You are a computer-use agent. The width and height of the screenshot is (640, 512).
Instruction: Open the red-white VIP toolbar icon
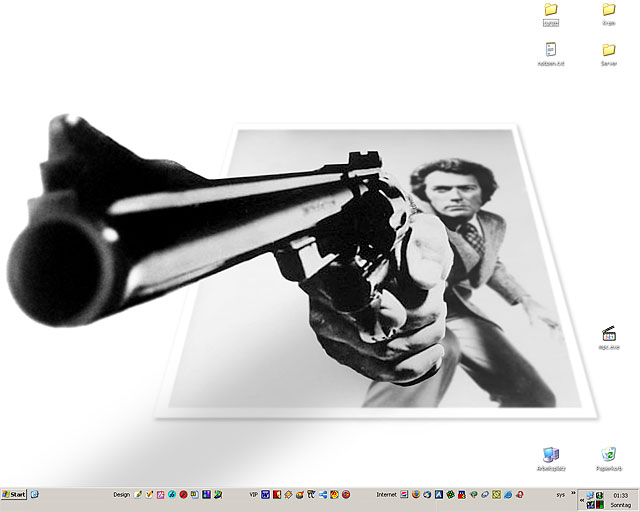(x=277, y=494)
